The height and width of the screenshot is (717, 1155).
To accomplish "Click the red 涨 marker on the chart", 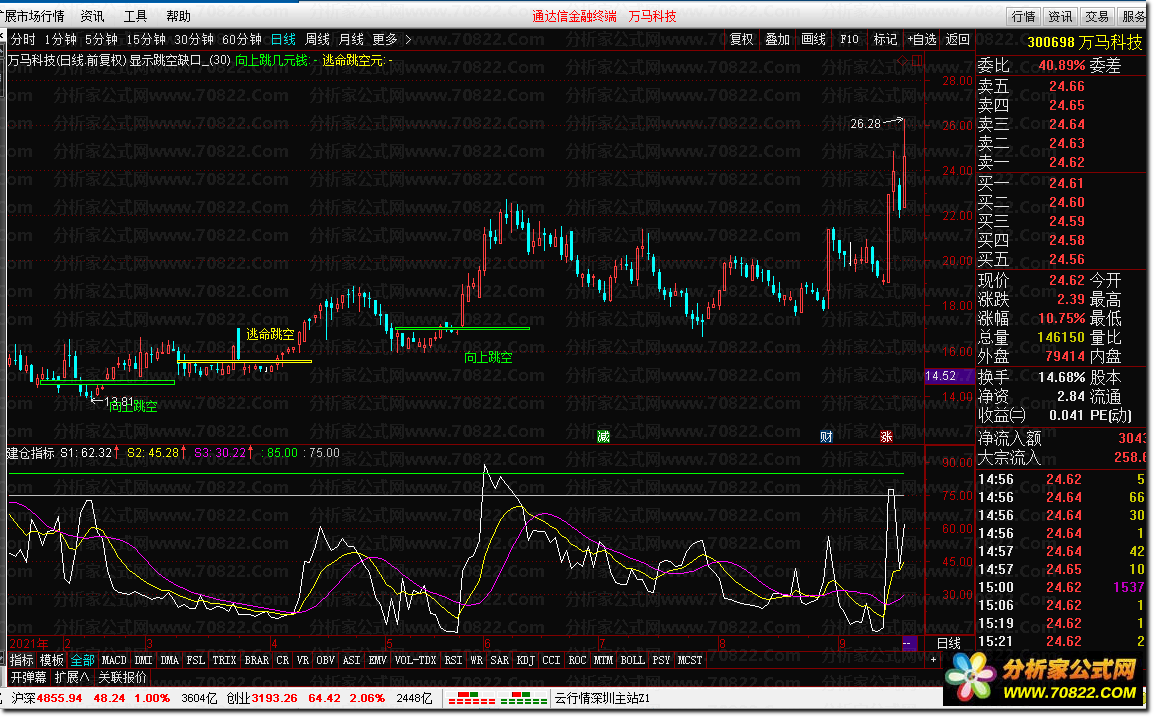I will [886, 436].
